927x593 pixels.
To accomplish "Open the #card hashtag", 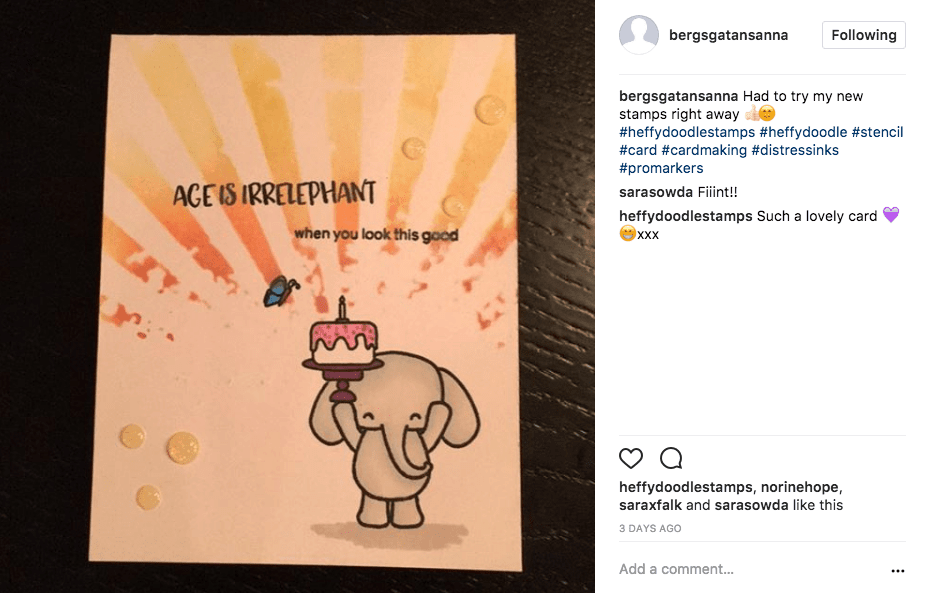I will click(638, 150).
